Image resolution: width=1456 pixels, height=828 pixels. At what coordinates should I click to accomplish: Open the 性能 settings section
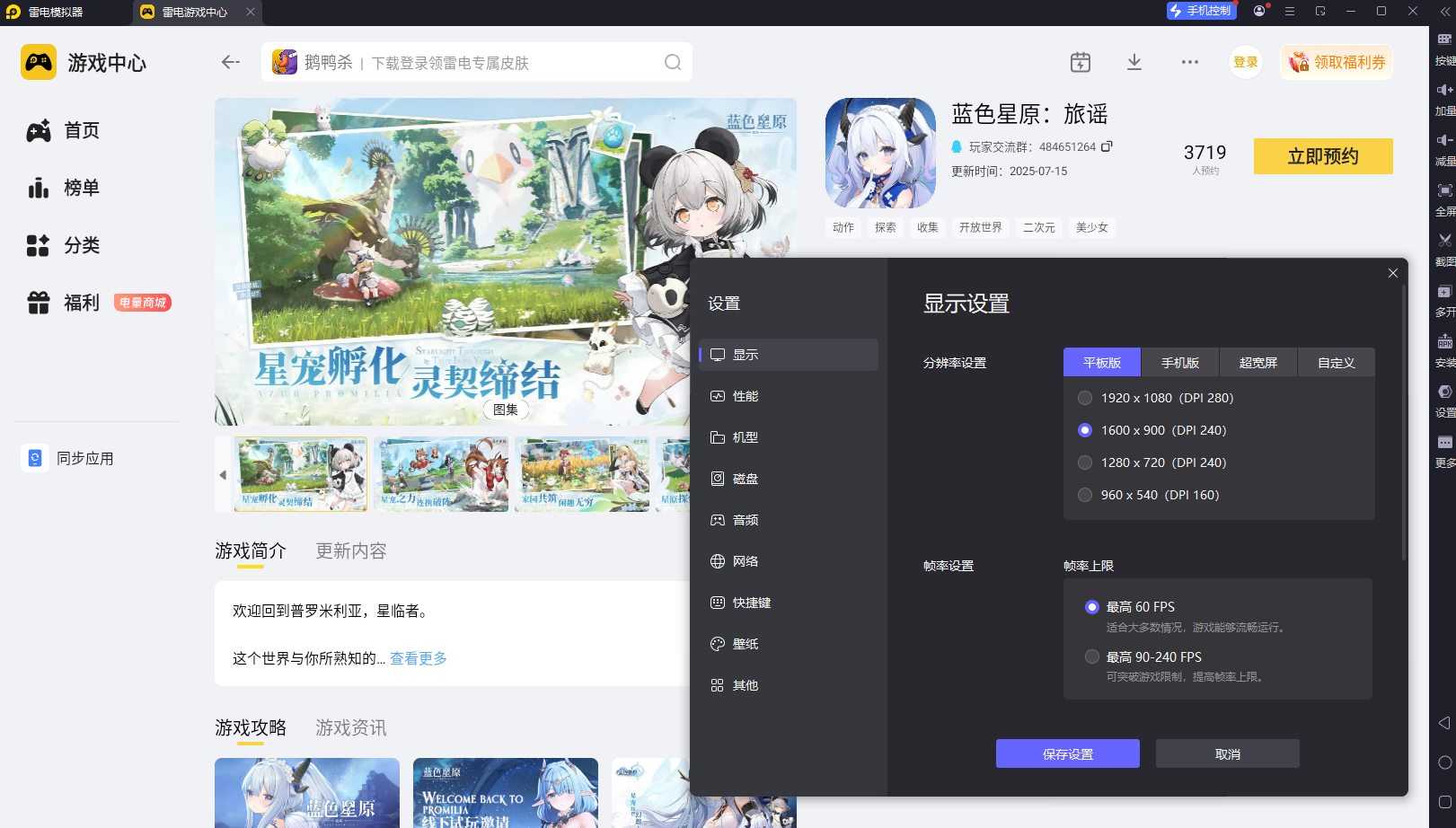tap(789, 396)
